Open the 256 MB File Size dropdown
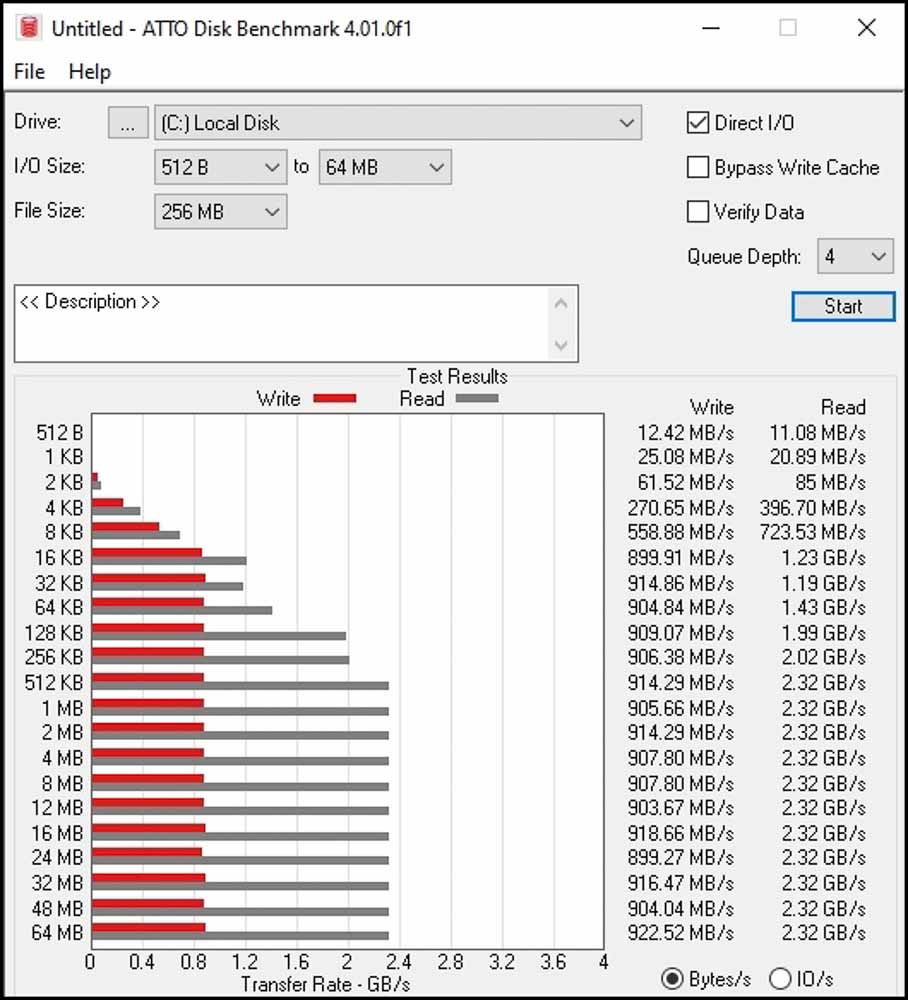The width and height of the screenshot is (908, 1000). (x=221, y=212)
